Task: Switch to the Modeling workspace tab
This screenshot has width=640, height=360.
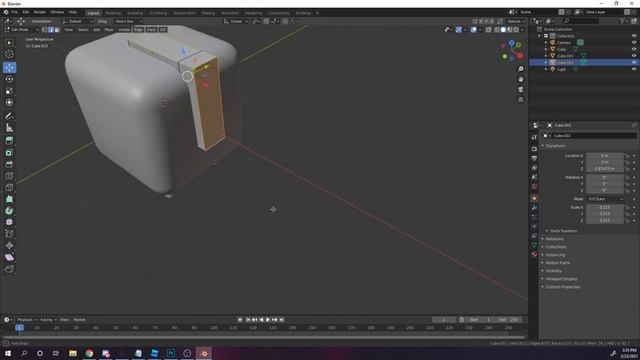Action: coord(113,13)
